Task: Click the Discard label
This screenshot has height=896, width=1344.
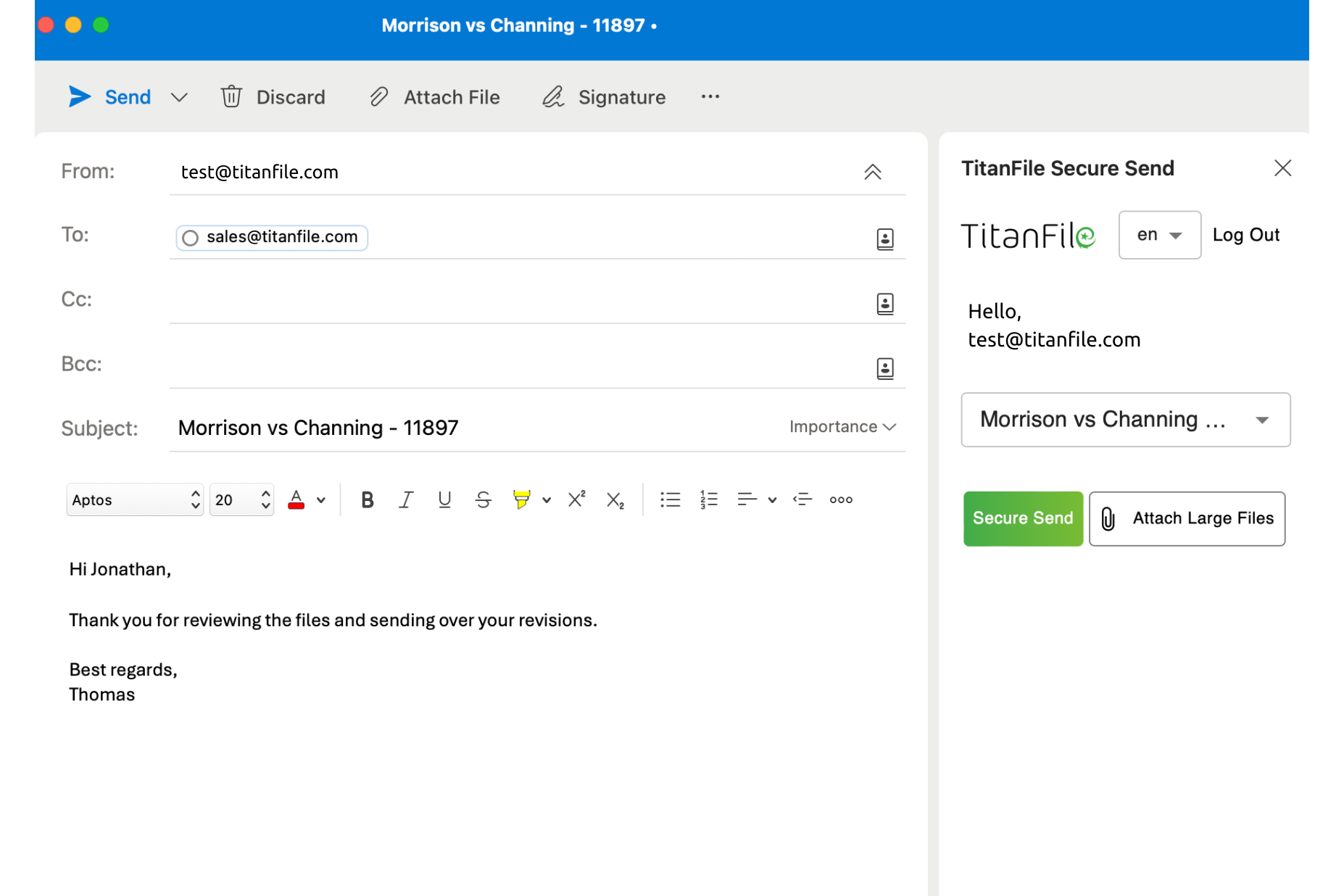Action: (x=291, y=97)
